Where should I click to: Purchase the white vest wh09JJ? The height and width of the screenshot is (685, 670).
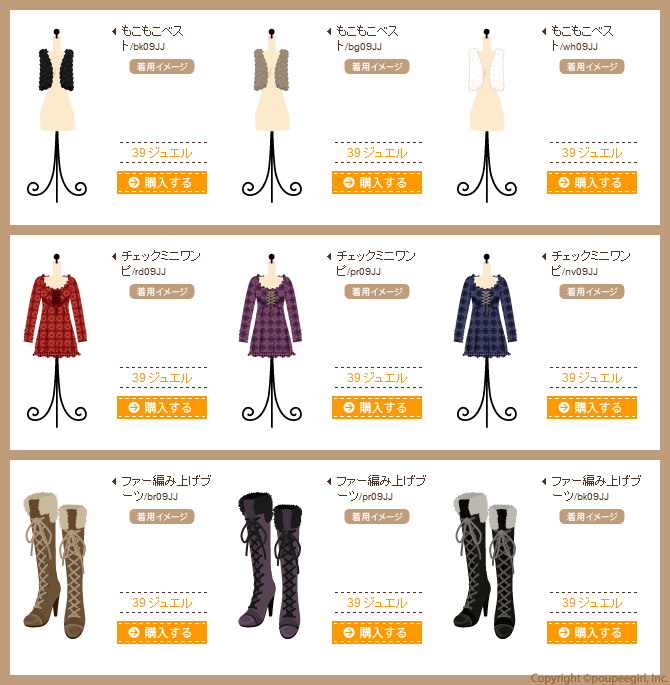click(x=591, y=183)
